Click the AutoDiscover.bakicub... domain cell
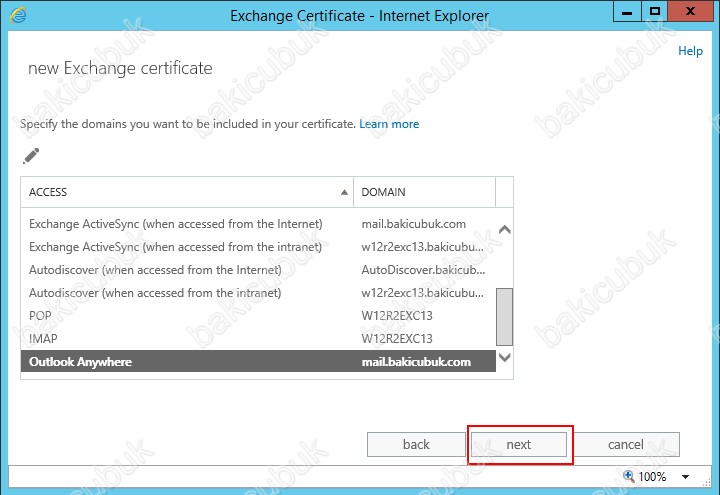This screenshot has height=495, width=720. click(423, 270)
